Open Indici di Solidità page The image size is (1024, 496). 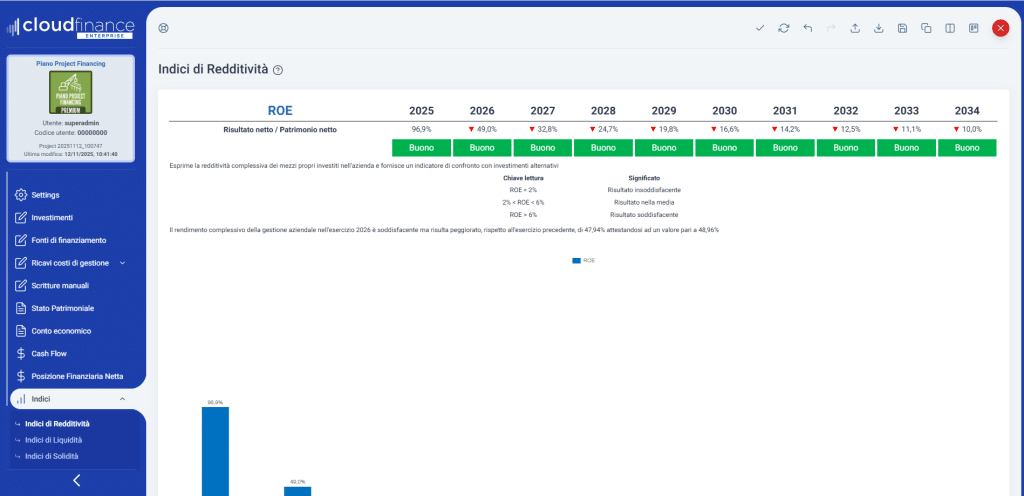pyautogui.click(x=52, y=456)
